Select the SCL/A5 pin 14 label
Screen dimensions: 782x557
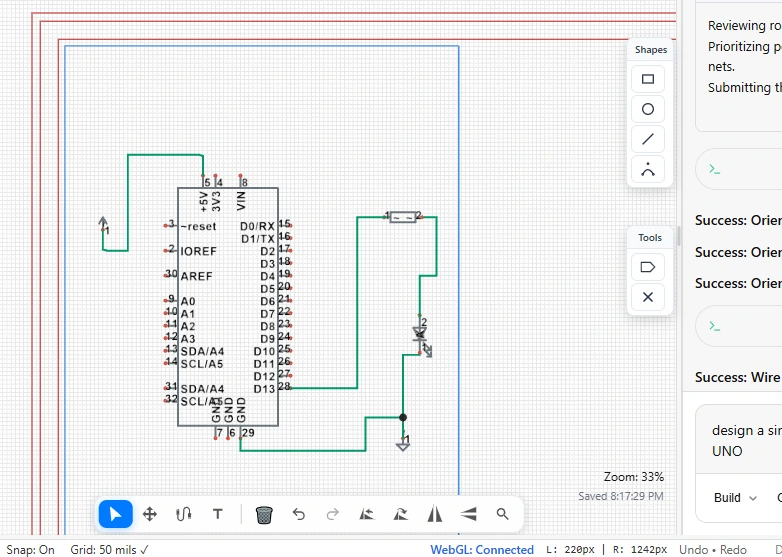pyautogui.click(x=202, y=364)
